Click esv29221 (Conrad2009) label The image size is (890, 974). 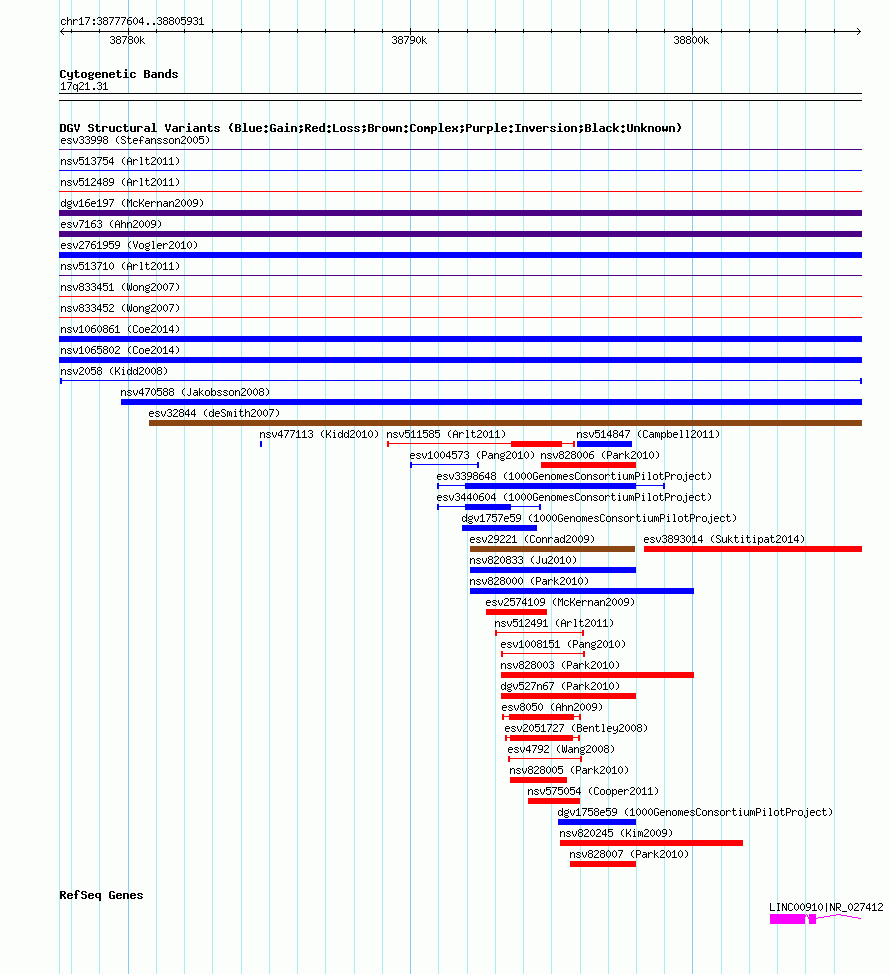point(532,539)
